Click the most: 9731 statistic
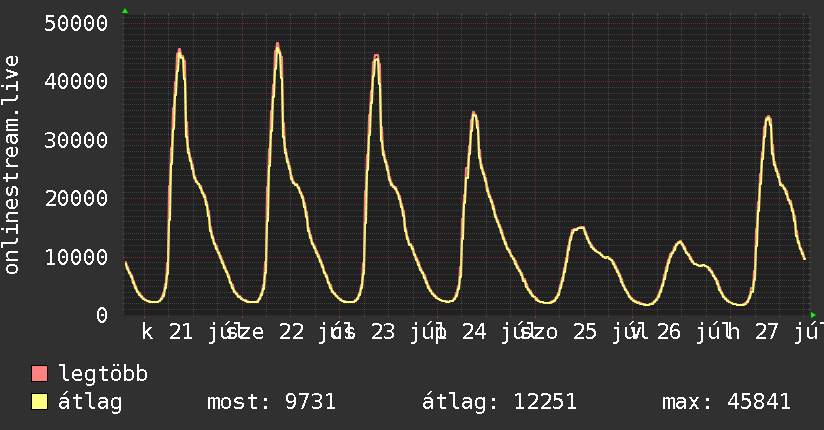 [x=271, y=402]
